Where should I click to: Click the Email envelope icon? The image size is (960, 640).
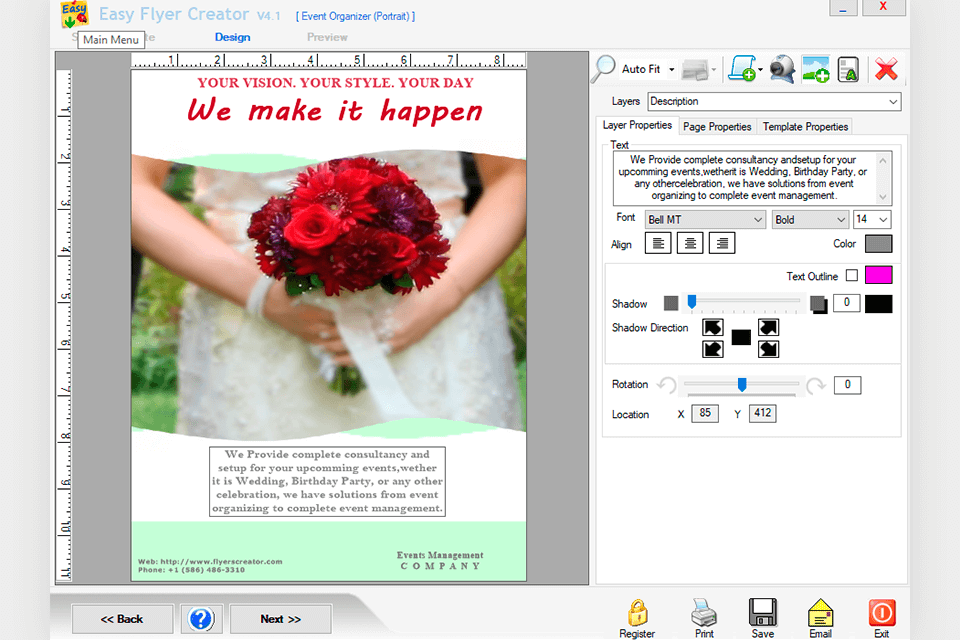820,612
